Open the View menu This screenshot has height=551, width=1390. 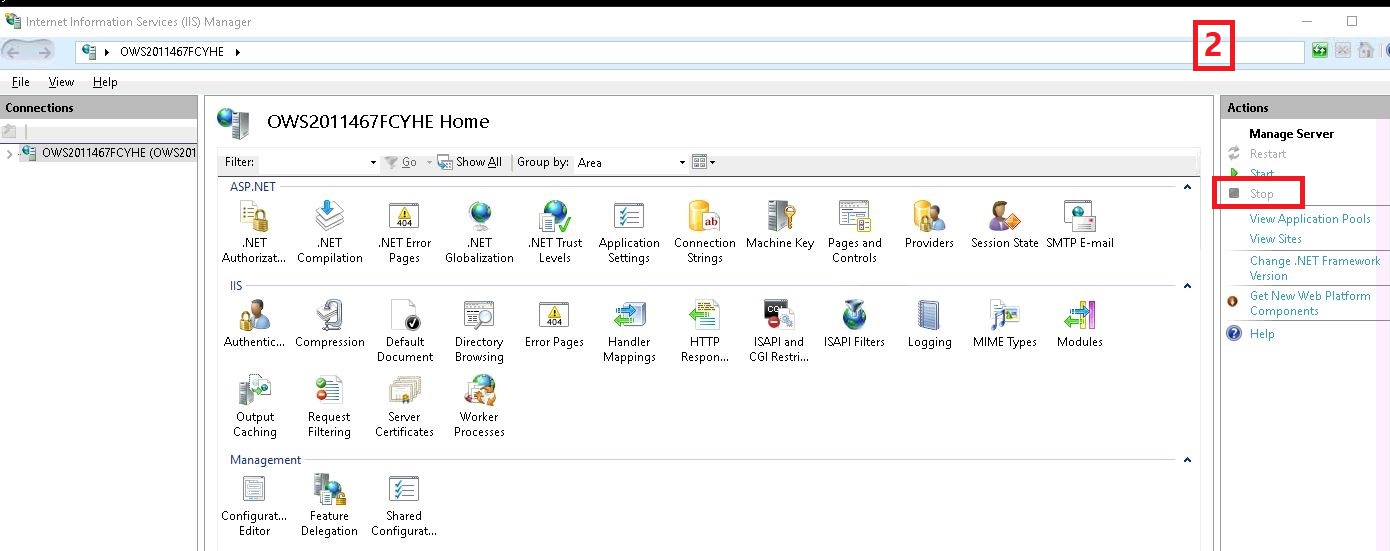click(x=61, y=82)
